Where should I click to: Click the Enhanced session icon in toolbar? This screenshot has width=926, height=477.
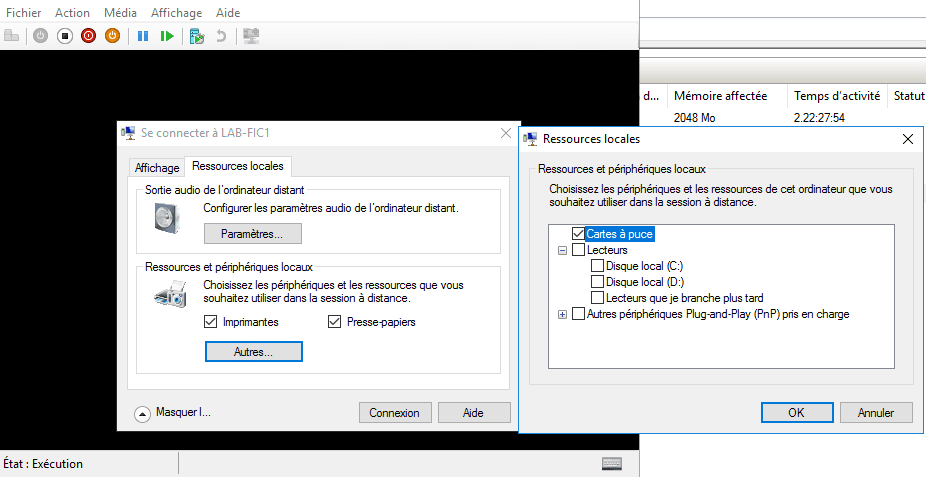tap(251, 36)
